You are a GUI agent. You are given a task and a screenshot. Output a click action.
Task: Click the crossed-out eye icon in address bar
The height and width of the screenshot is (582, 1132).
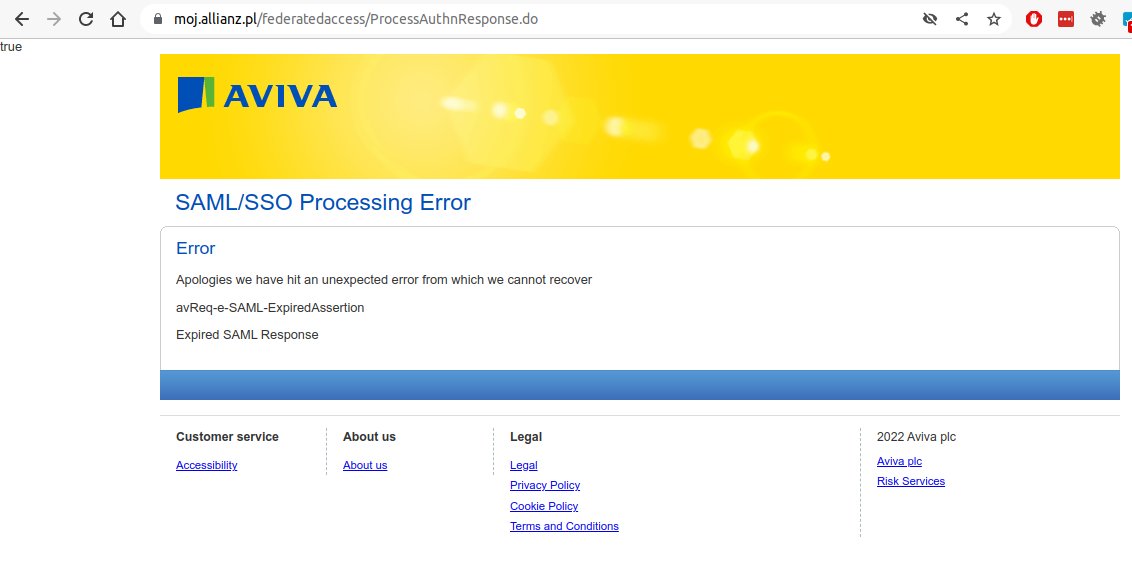(930, 19)
